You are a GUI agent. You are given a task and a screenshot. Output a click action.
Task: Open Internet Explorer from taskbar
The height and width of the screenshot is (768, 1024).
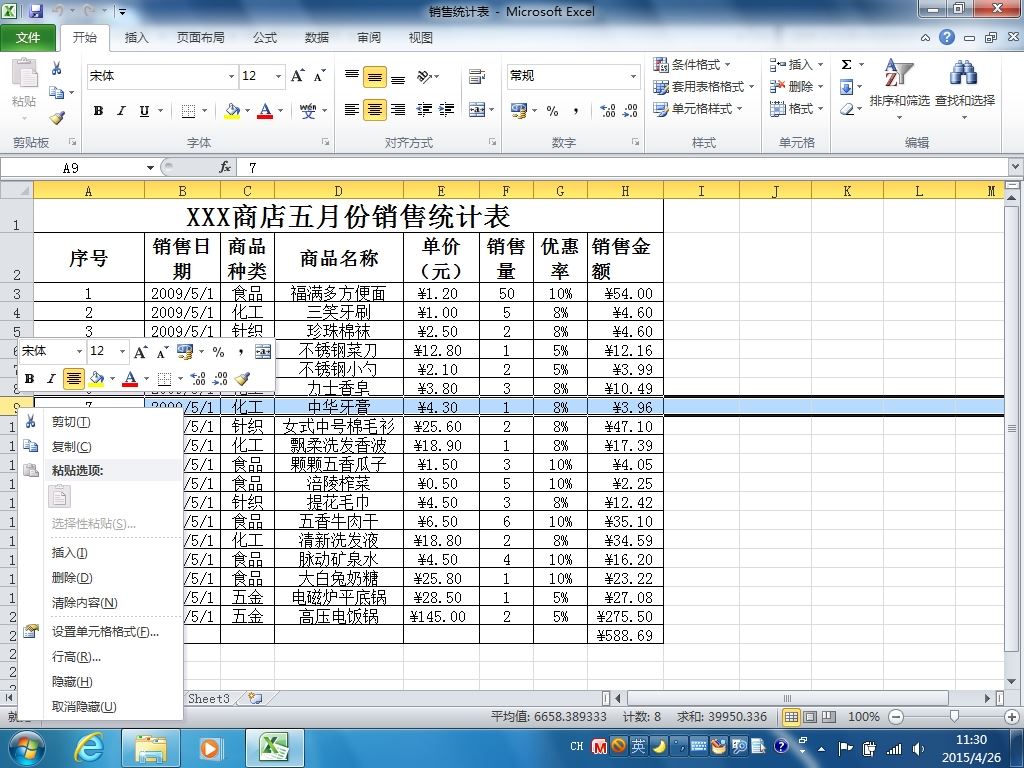click(89, 747)
